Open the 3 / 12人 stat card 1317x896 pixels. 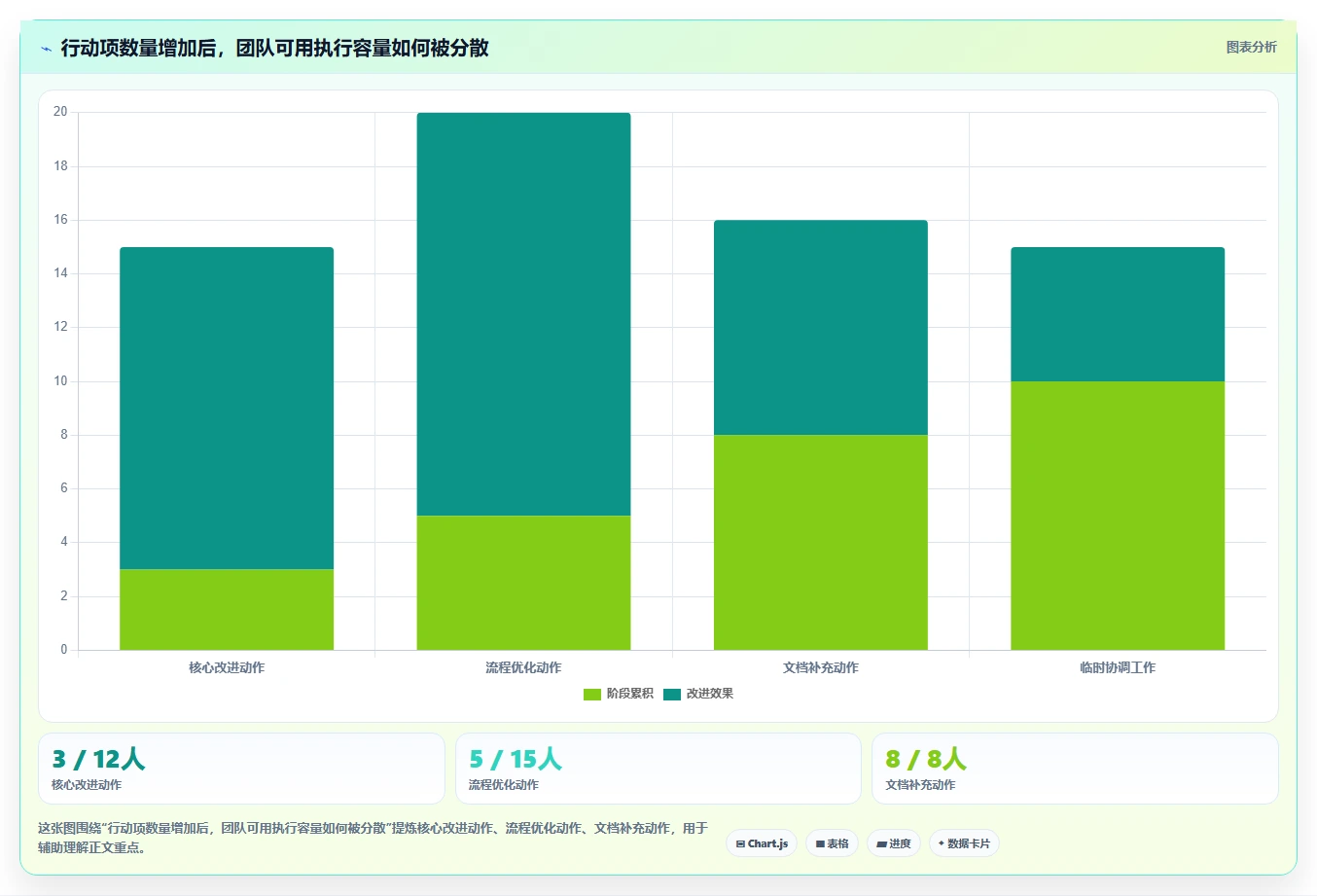point(241,769)
